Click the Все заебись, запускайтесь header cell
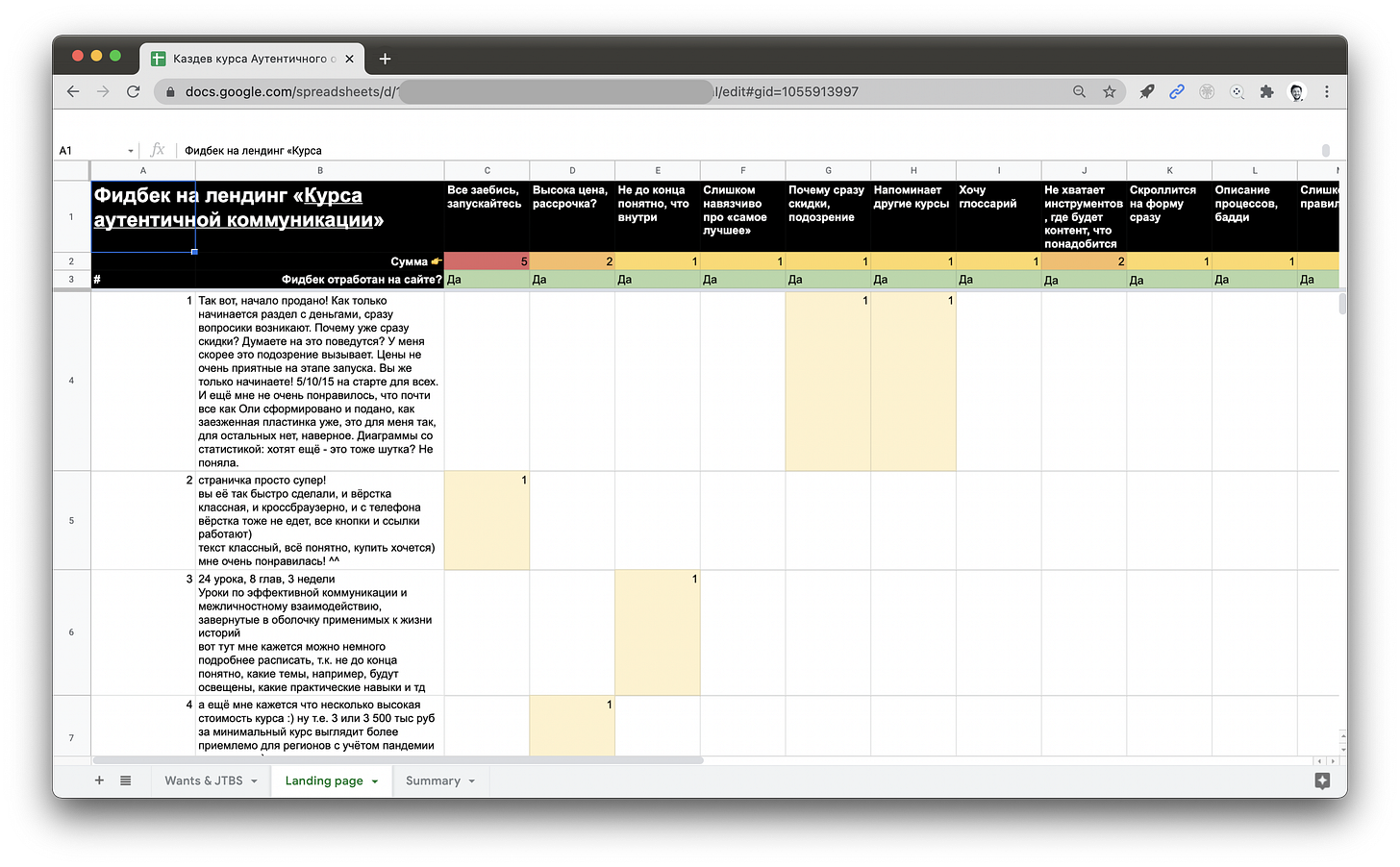This screenshot has height=867, width=1400. (x=487, y=216)
